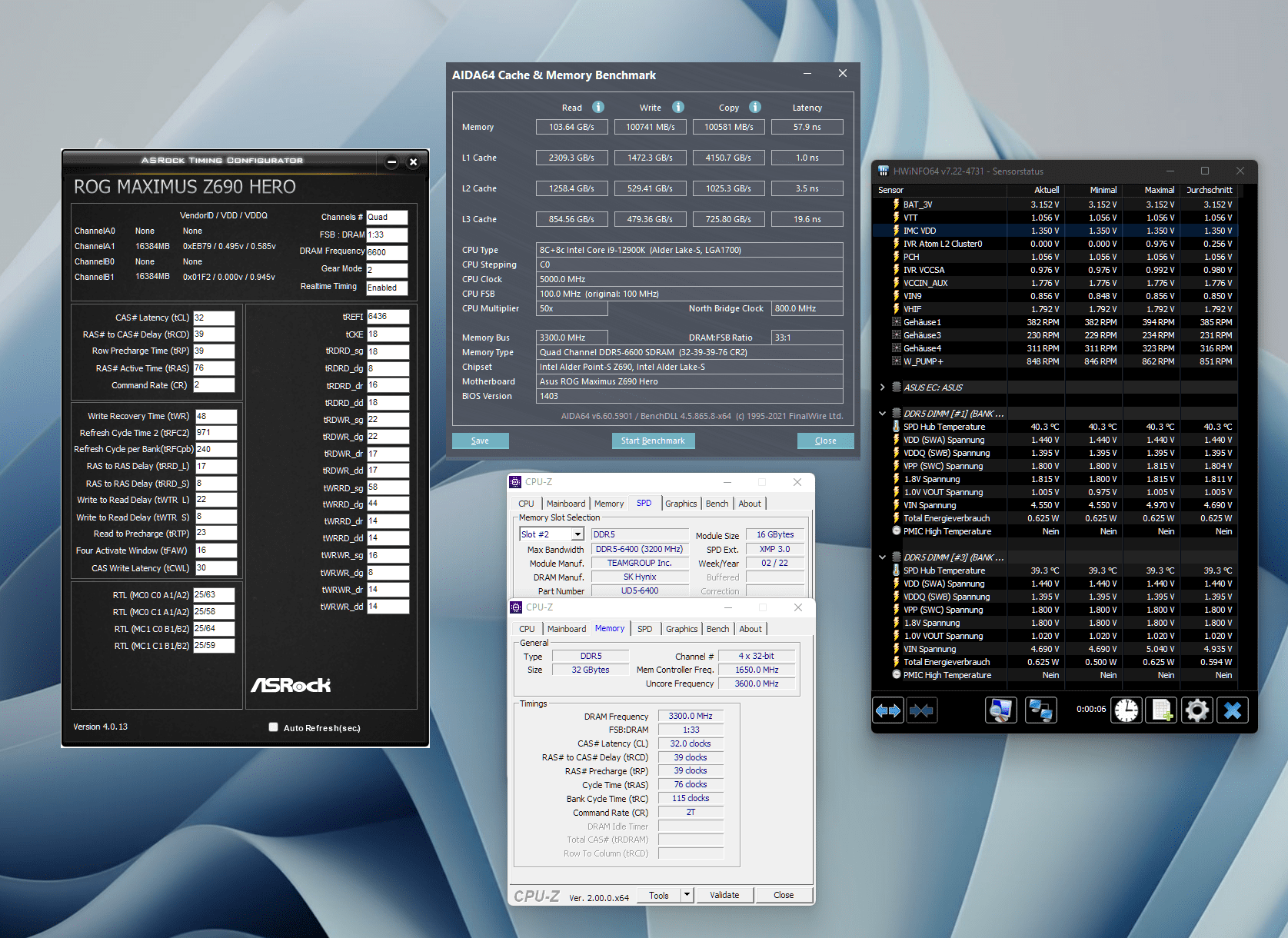
Task: Click DRAM Frequency field showing 6600
Action: click(387, 252)
